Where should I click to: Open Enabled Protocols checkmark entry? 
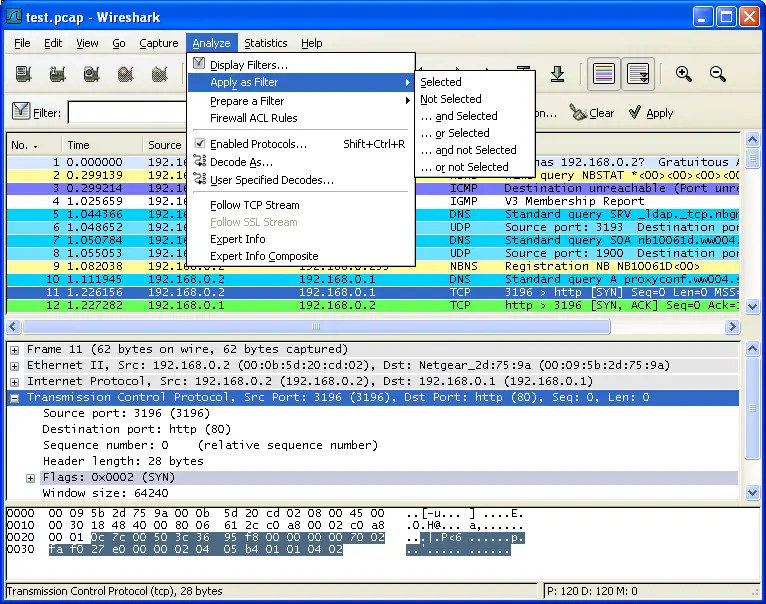tap(258, 144)
